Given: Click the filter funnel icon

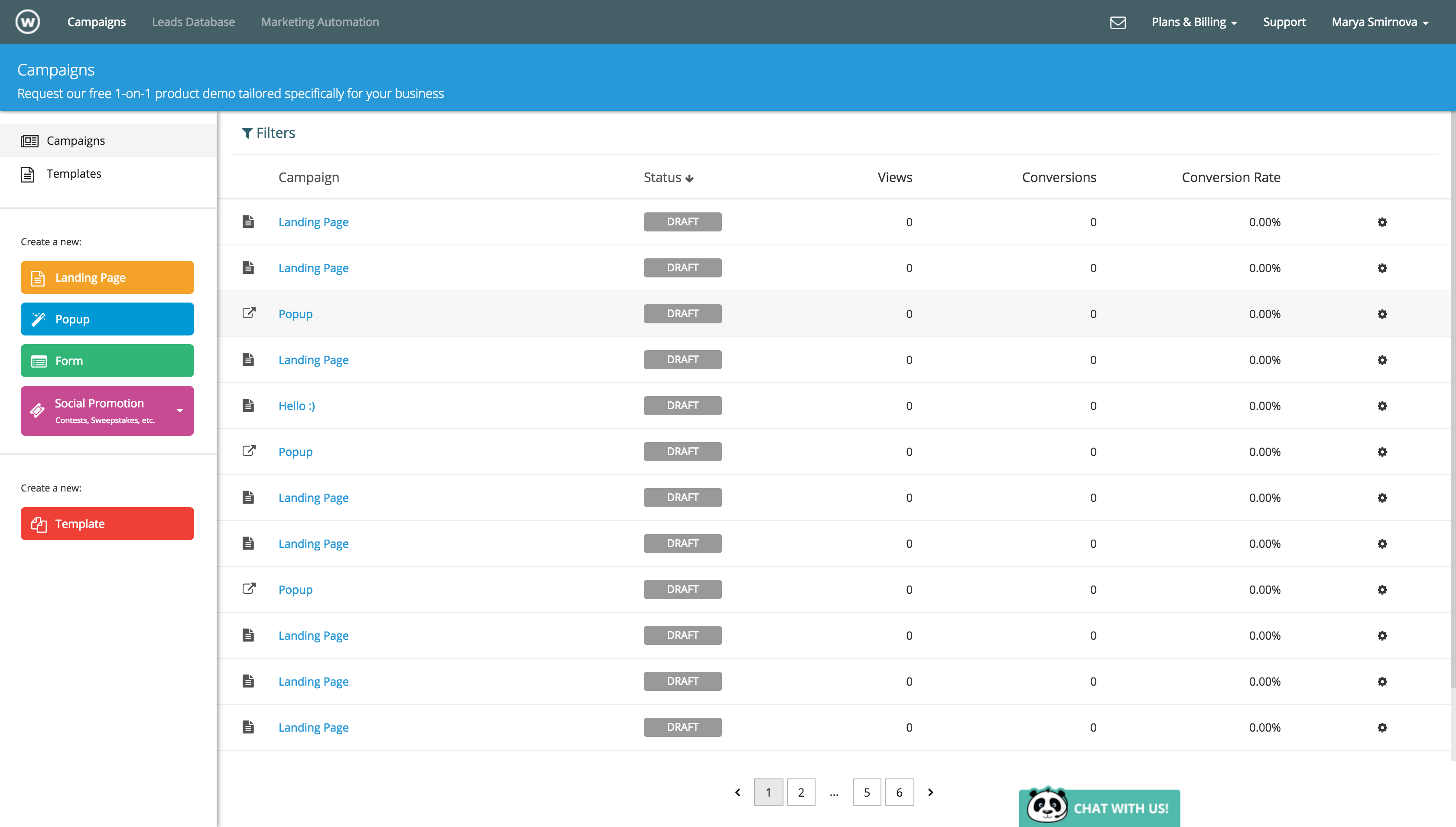Looking at the screenshot, I should [x=247, y=133].
